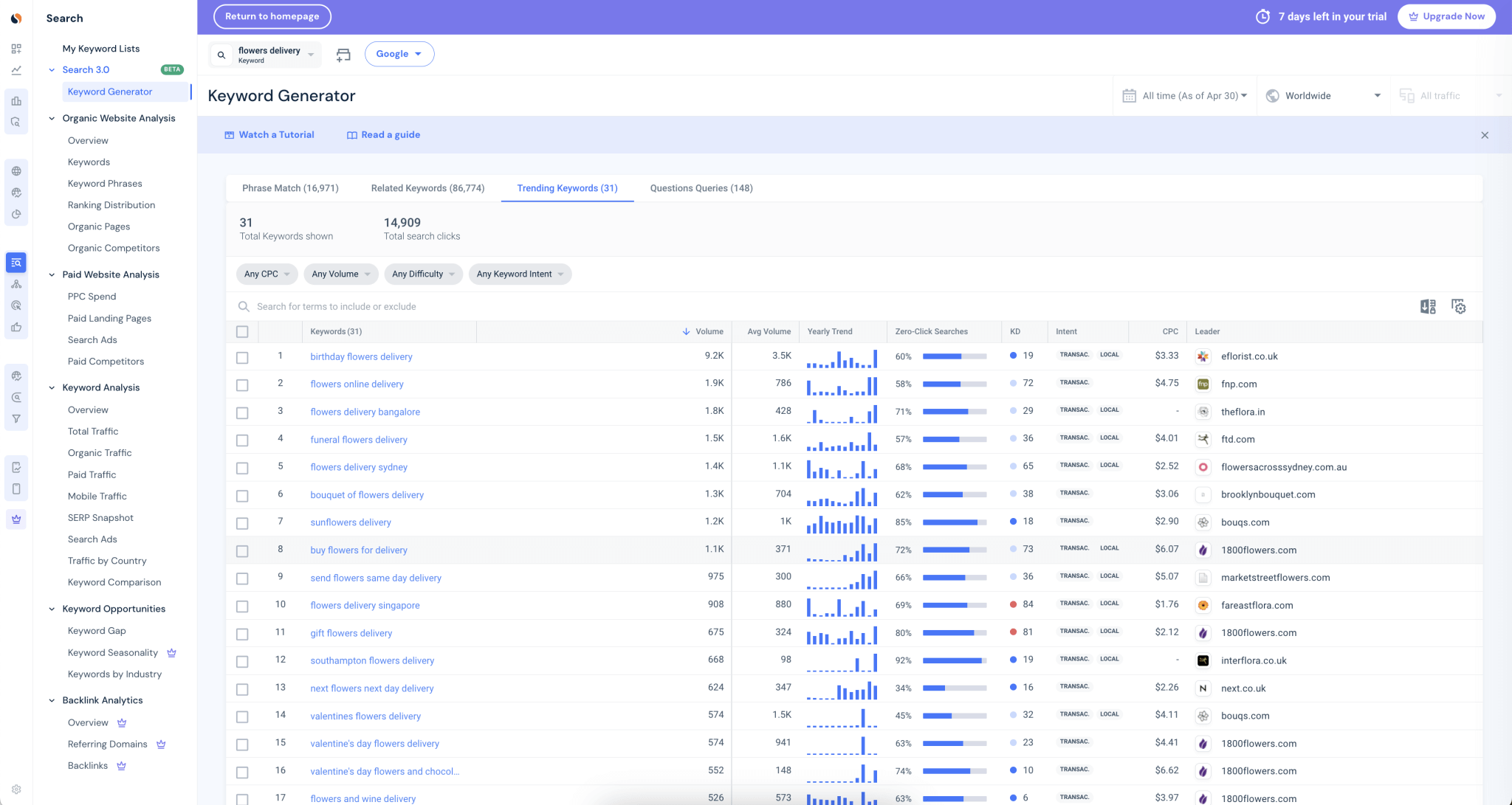Image resolution: width=1512 pixels, height=805 pixels.
Task: Click the crown upgrade icon at sidebar bottom
Action: tap(16, 519)
